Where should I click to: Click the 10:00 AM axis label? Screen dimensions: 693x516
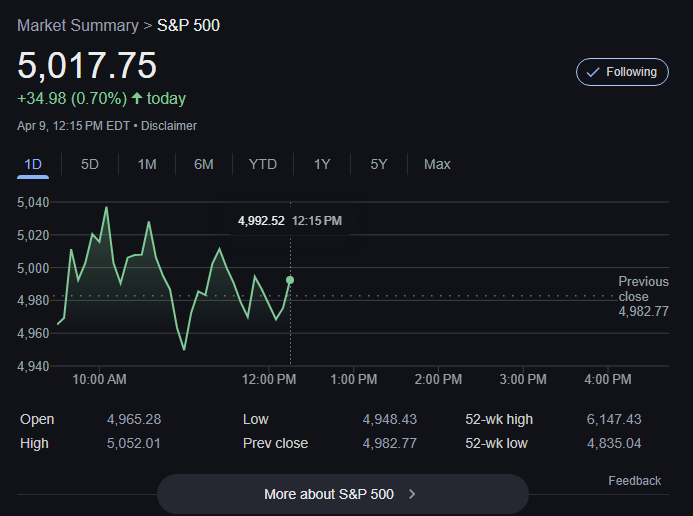[x=99, y=379]
